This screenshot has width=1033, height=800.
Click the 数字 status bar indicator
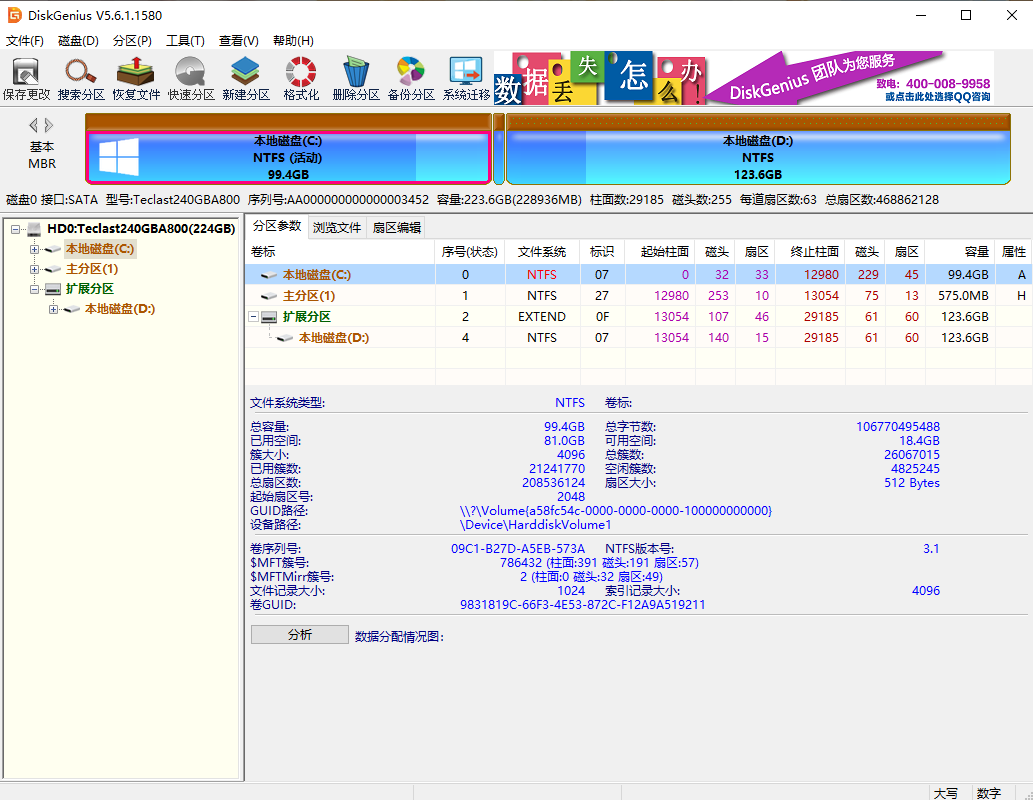[x=989, y=791]
